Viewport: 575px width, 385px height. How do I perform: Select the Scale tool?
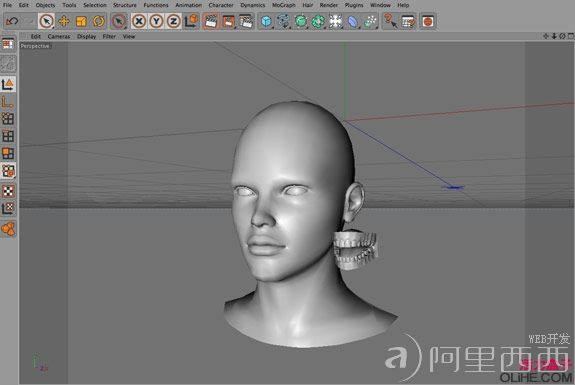81,21
